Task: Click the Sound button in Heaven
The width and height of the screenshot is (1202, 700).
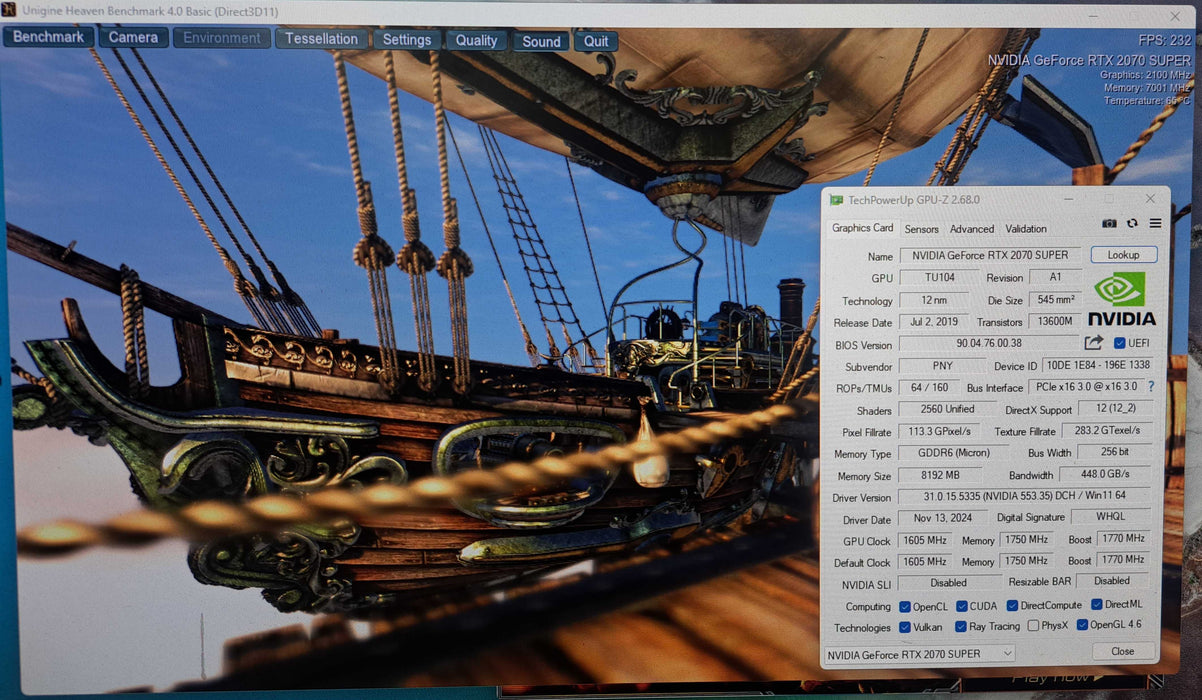Action: pyautogui.click(x=541, y=41)
